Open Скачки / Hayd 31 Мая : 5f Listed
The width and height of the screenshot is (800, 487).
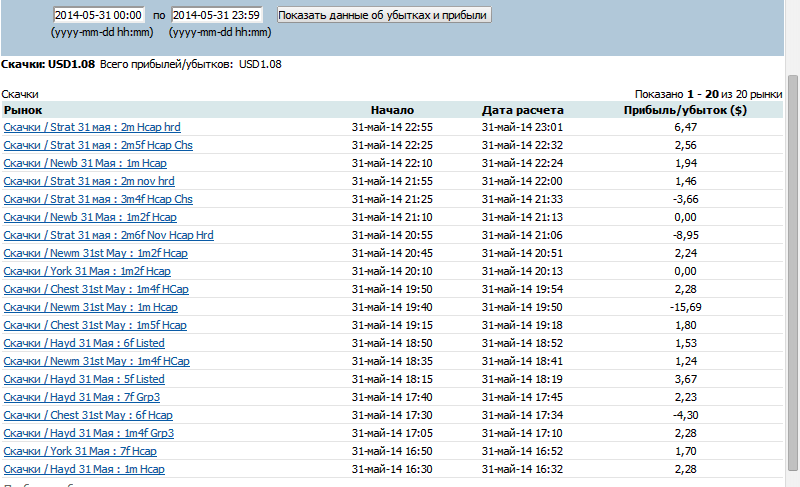(x=84, y=379)
